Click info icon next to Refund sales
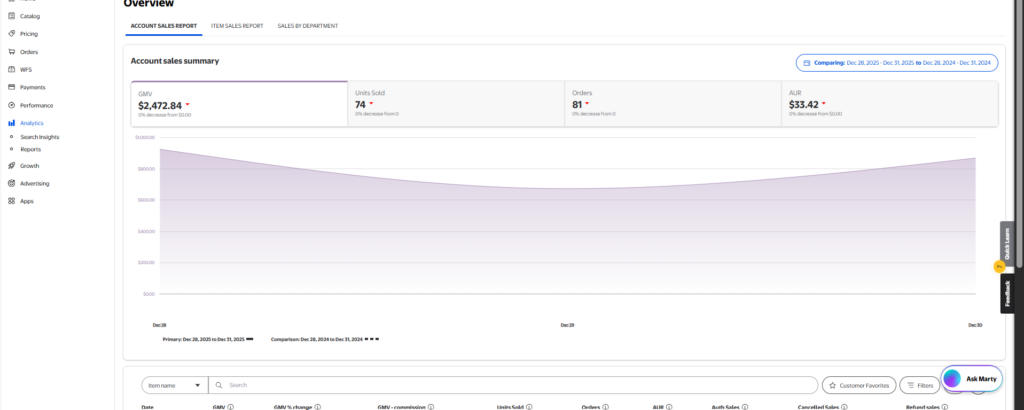The width and height of the screenshot is (1024, 410). pyautogui.click(x=944, y=407)
